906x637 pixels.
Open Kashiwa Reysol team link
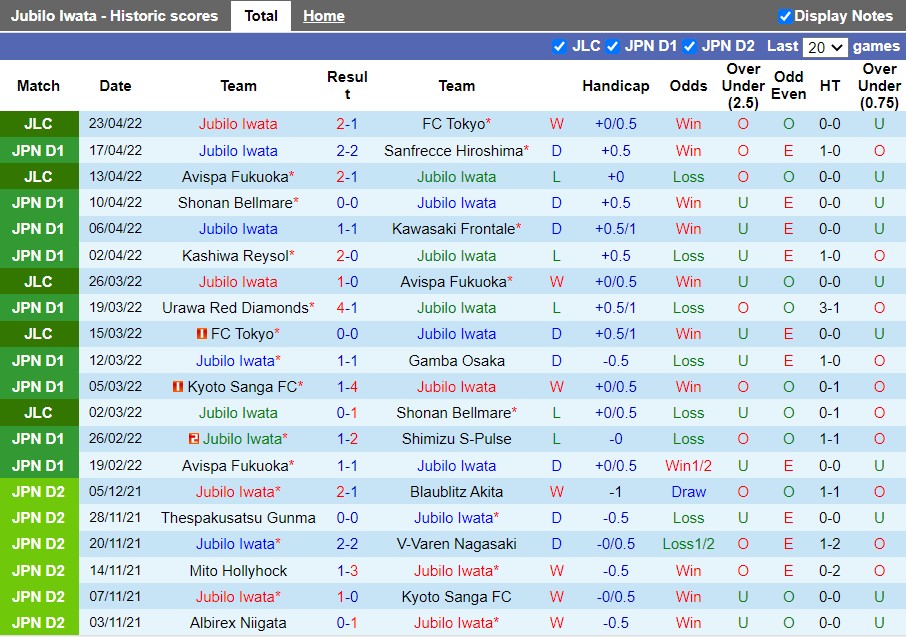click(x=235, y=255)
